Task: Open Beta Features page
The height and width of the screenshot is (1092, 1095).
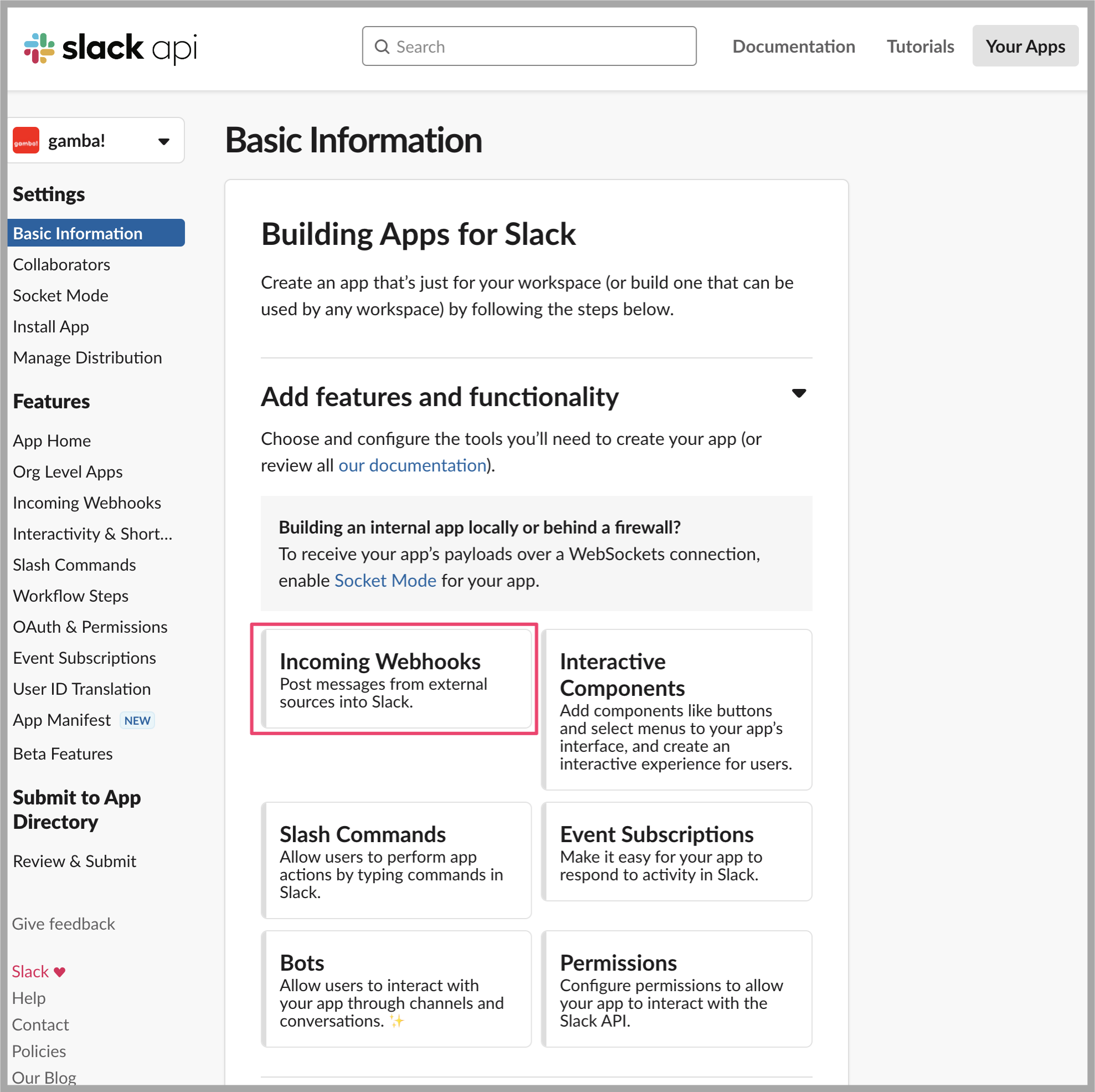Action: (63, 754)
